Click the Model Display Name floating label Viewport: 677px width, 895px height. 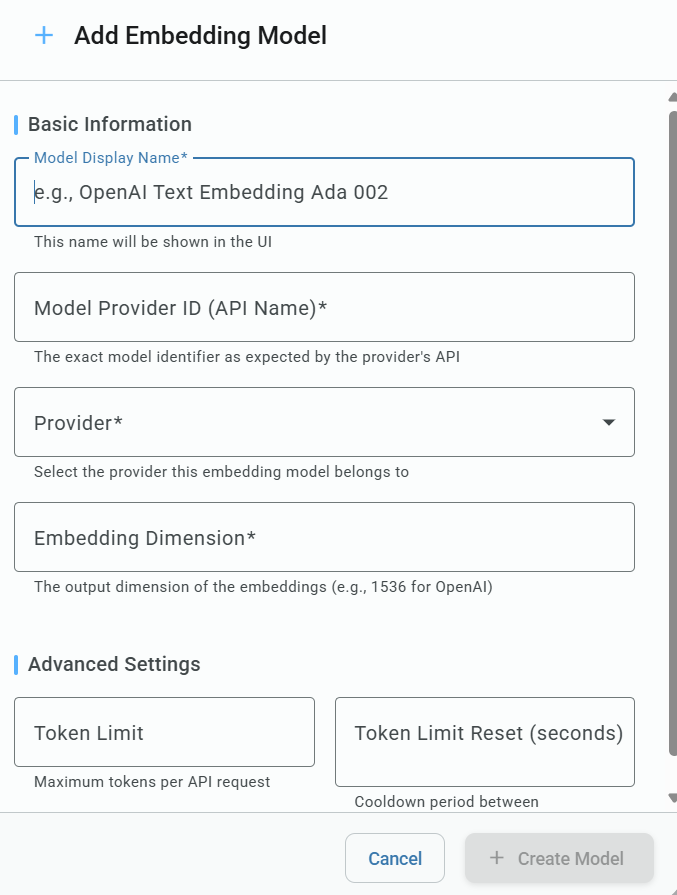(111, 157)
